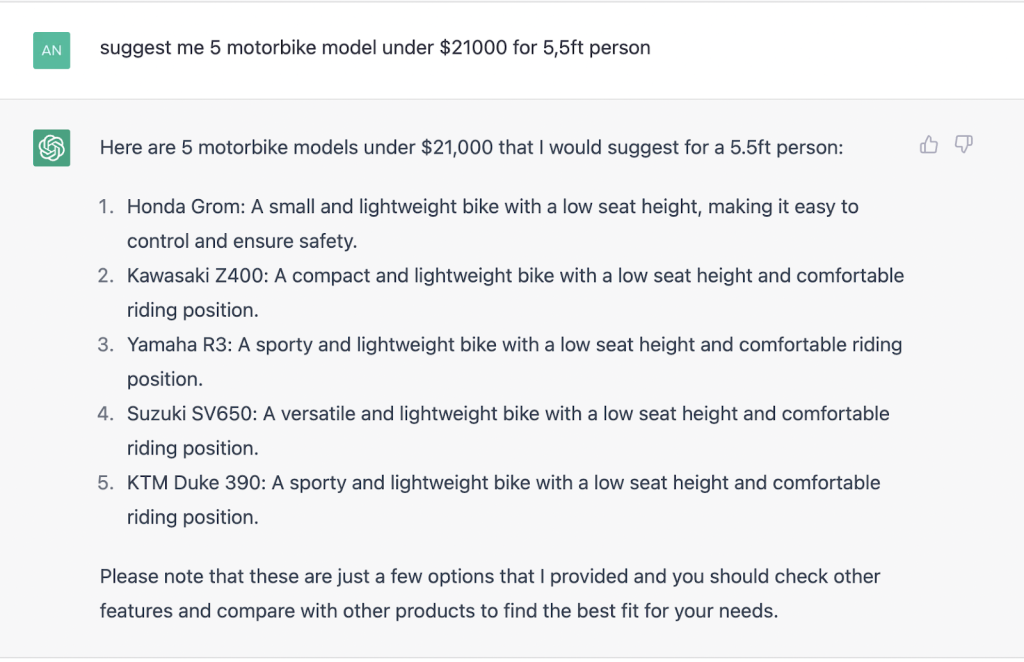Click the ChatGPT logo avatar
Image resolution: width=1024 pixels, height=662 pixels.
[51, 148]
